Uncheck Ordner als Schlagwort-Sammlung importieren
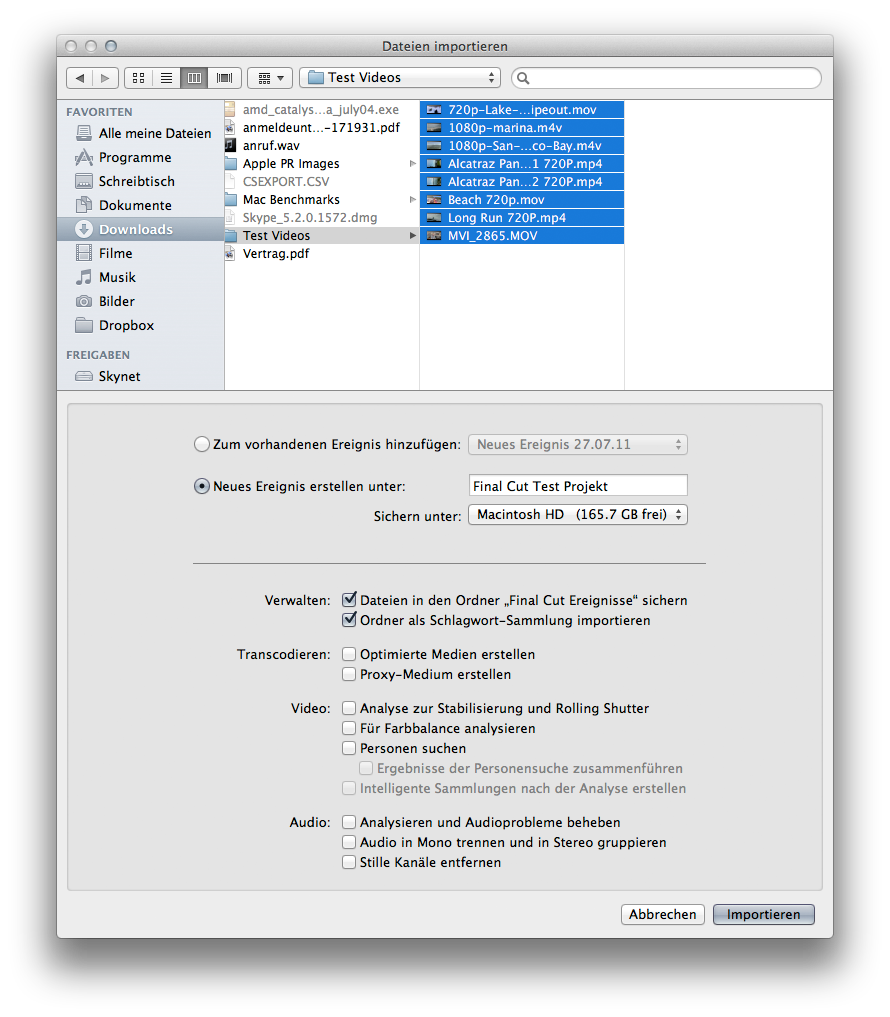Viewport: 890px width, 1017px height. 349,619
